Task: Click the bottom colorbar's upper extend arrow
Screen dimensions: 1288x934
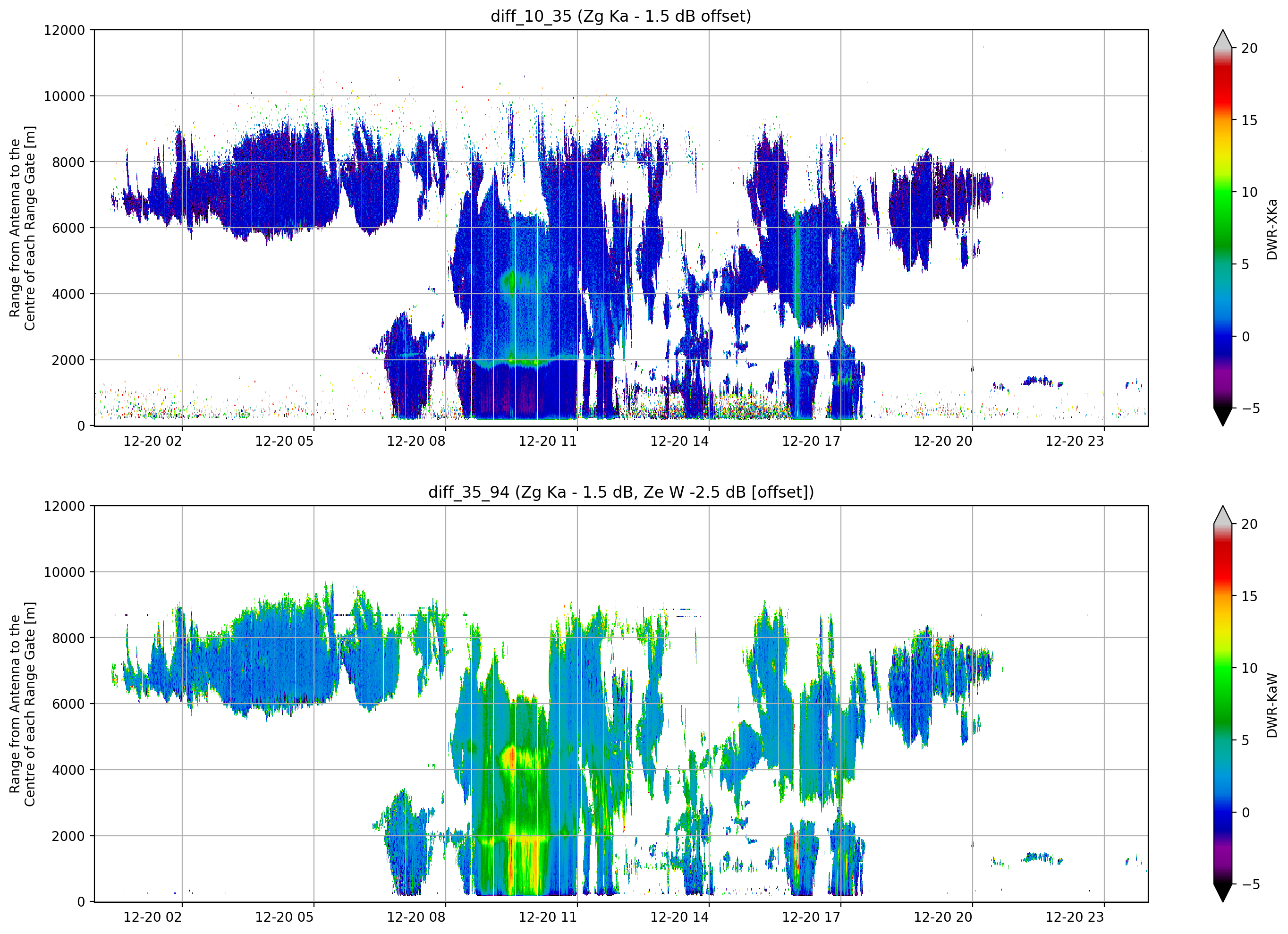Action: (1223, 515)
